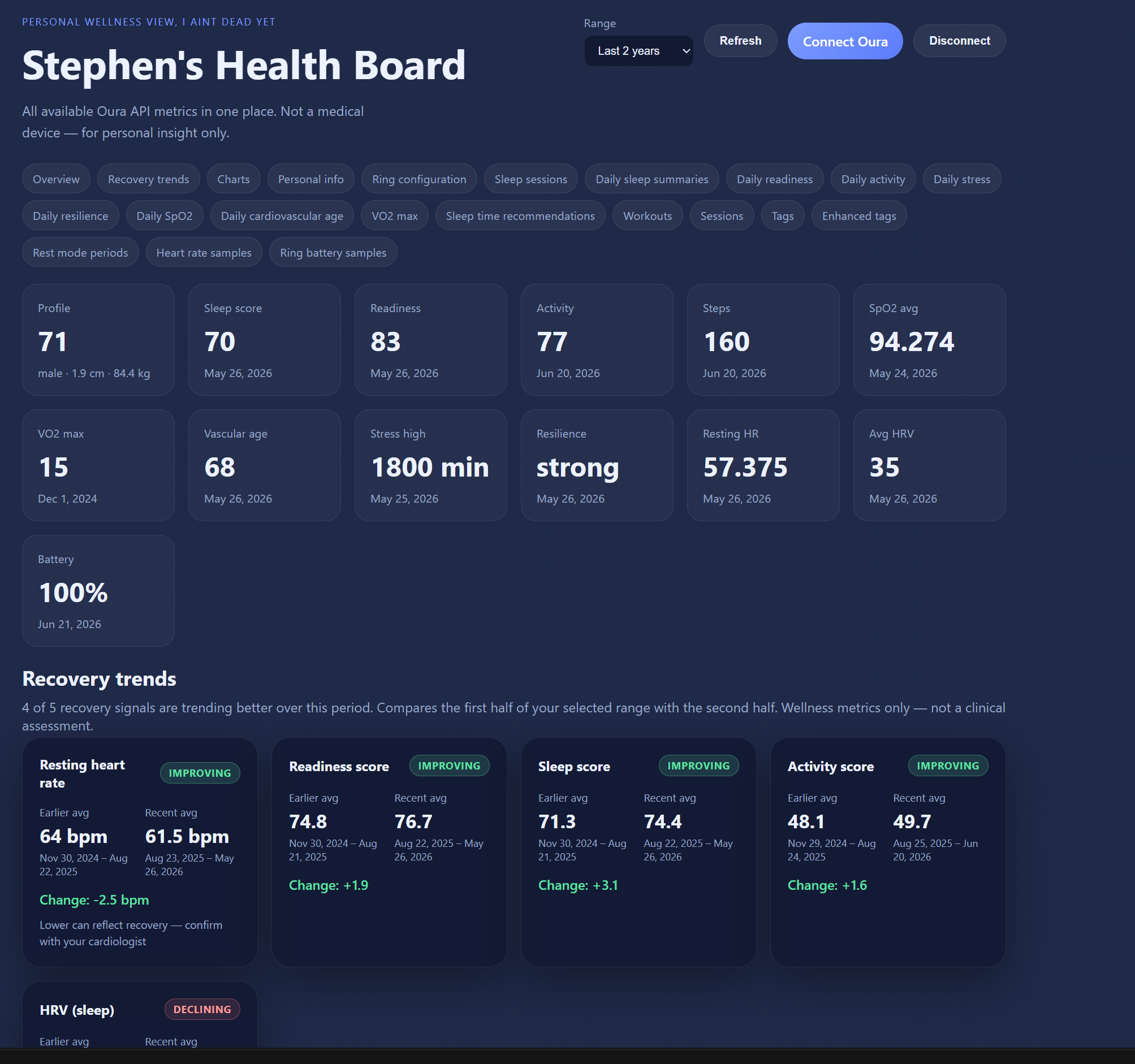Select the Daily readiness pill

[775, 179]
